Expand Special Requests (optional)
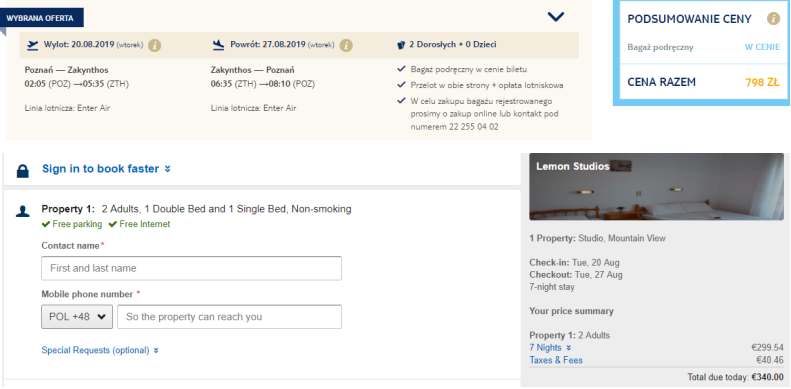The width and height of the screenshot is (791, 389). click(x=100, y=350)
